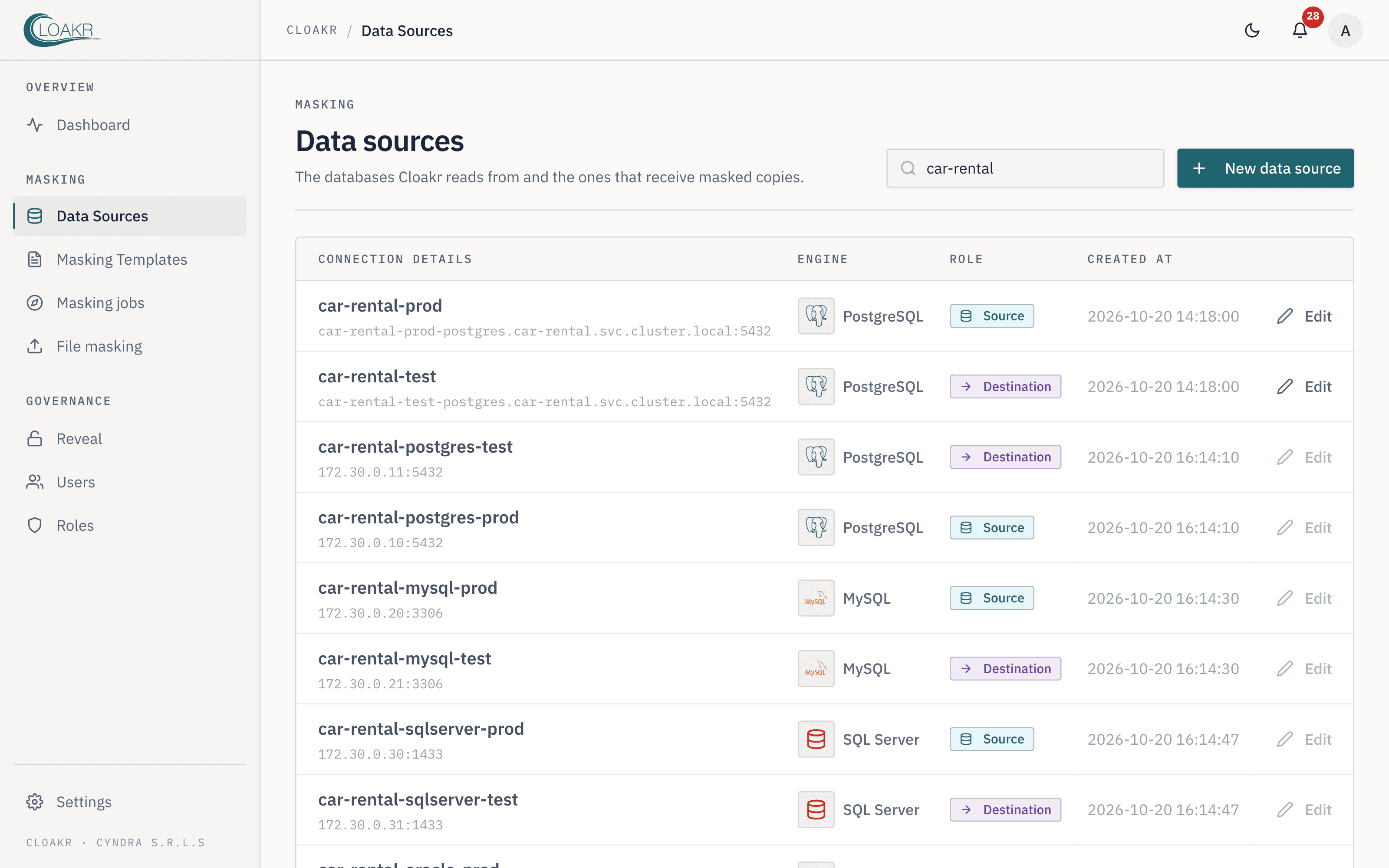Click Source badge on car-rental-mysql-prod
The width and height of the screenshot is (1389, 868).
click(x=992, y=598)
